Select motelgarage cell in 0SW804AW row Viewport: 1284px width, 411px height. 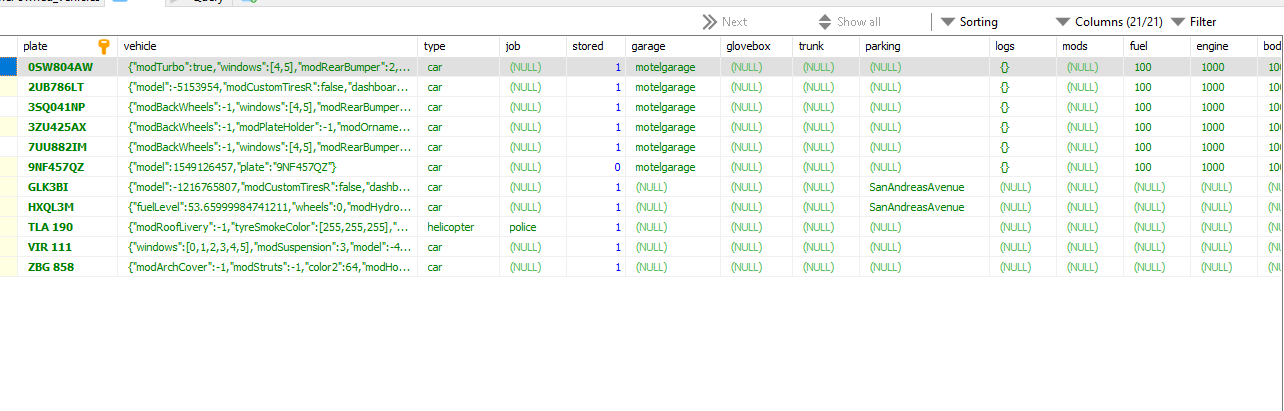pos(675,67)
